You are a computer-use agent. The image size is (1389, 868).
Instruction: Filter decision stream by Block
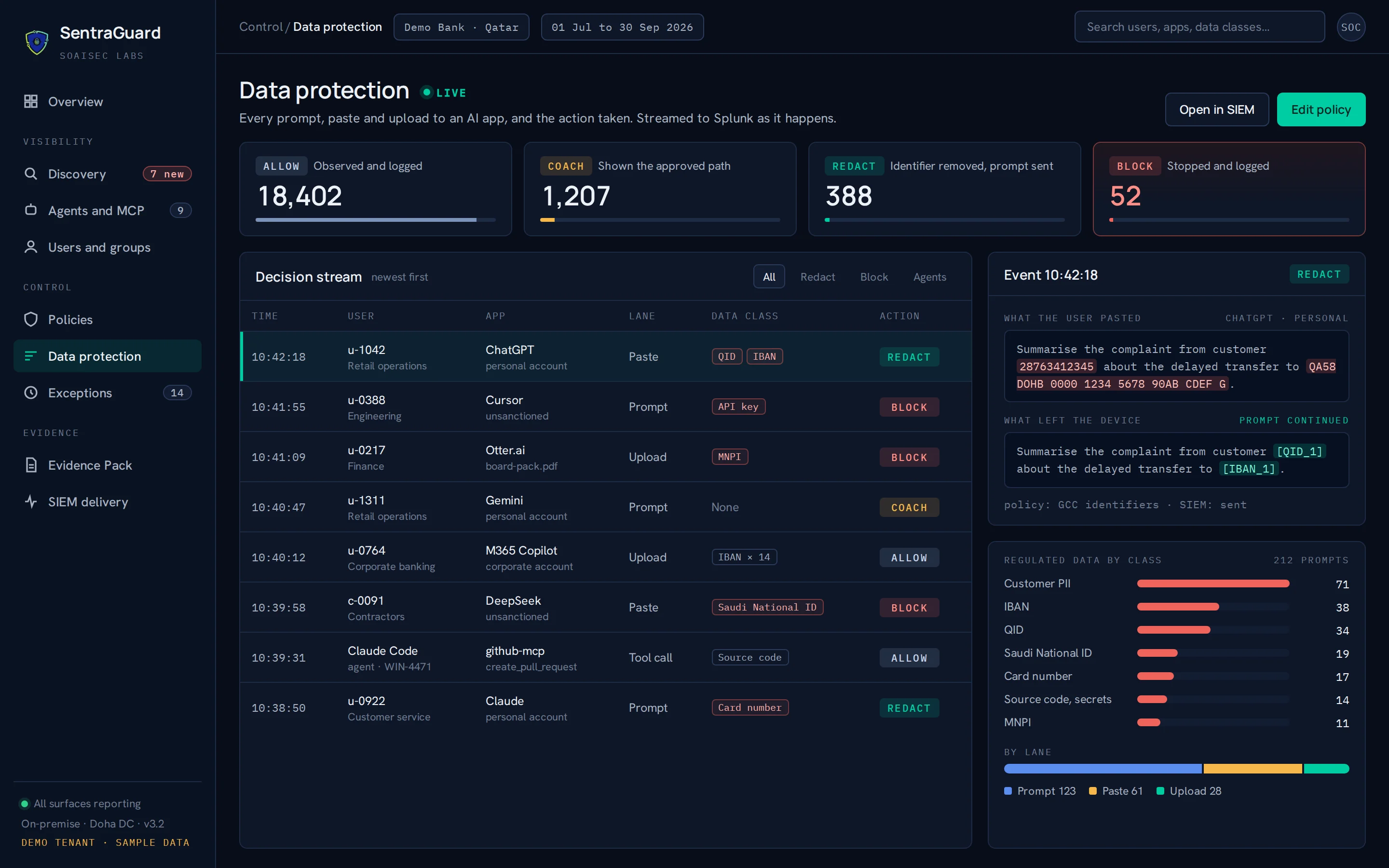pyautogui.click(x=873, y=277)
